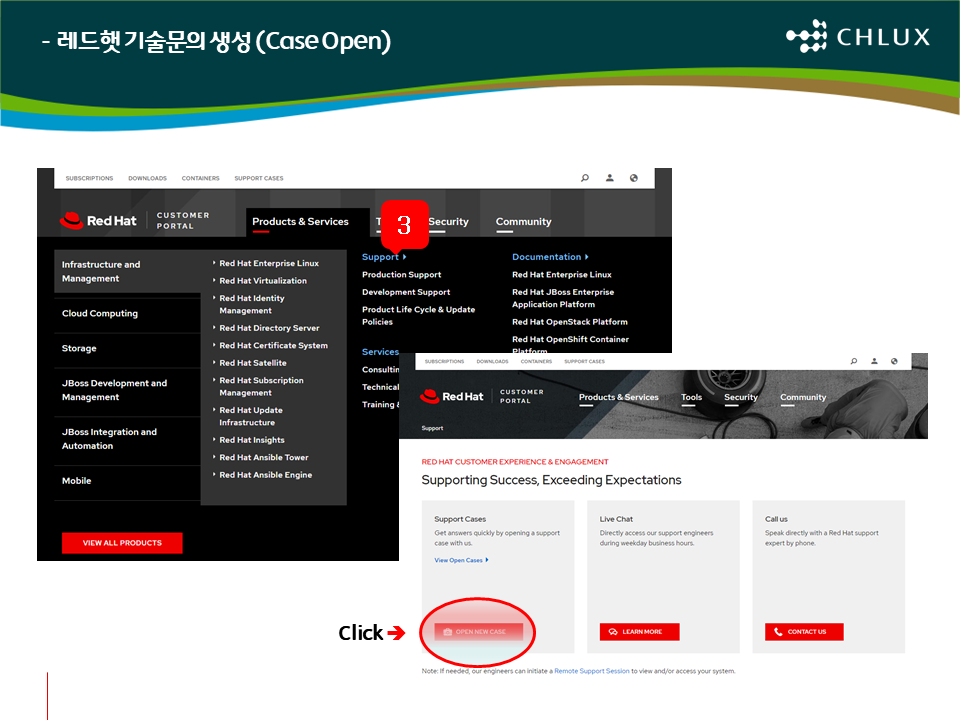The height and width of the screenshot is (720, 960).
Task: Click CHLUX logo in slide header
Action: pyautogui.click(x=858, y=36)
